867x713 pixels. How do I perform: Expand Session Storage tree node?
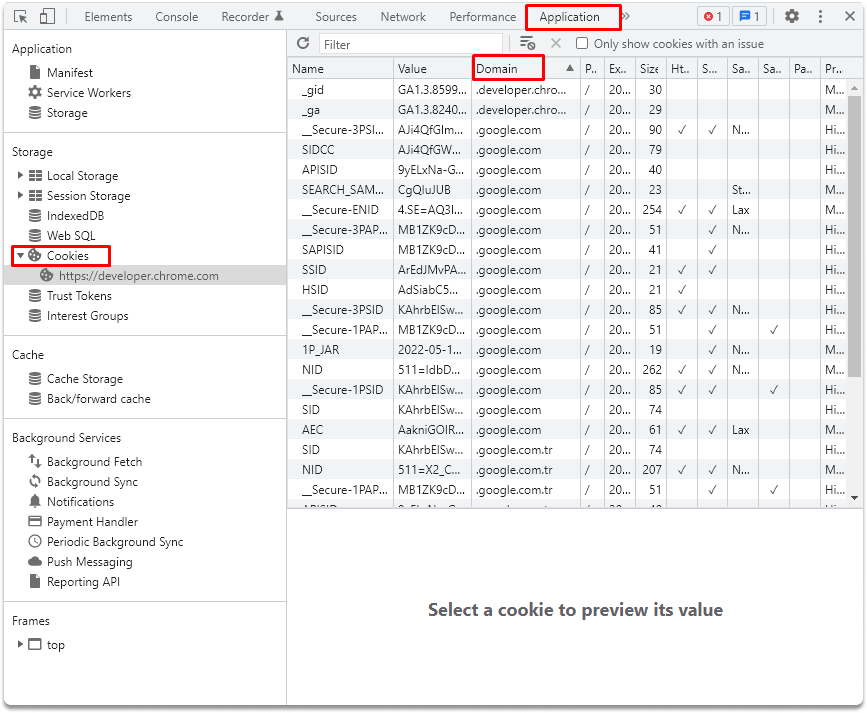(x=20, y=195)
